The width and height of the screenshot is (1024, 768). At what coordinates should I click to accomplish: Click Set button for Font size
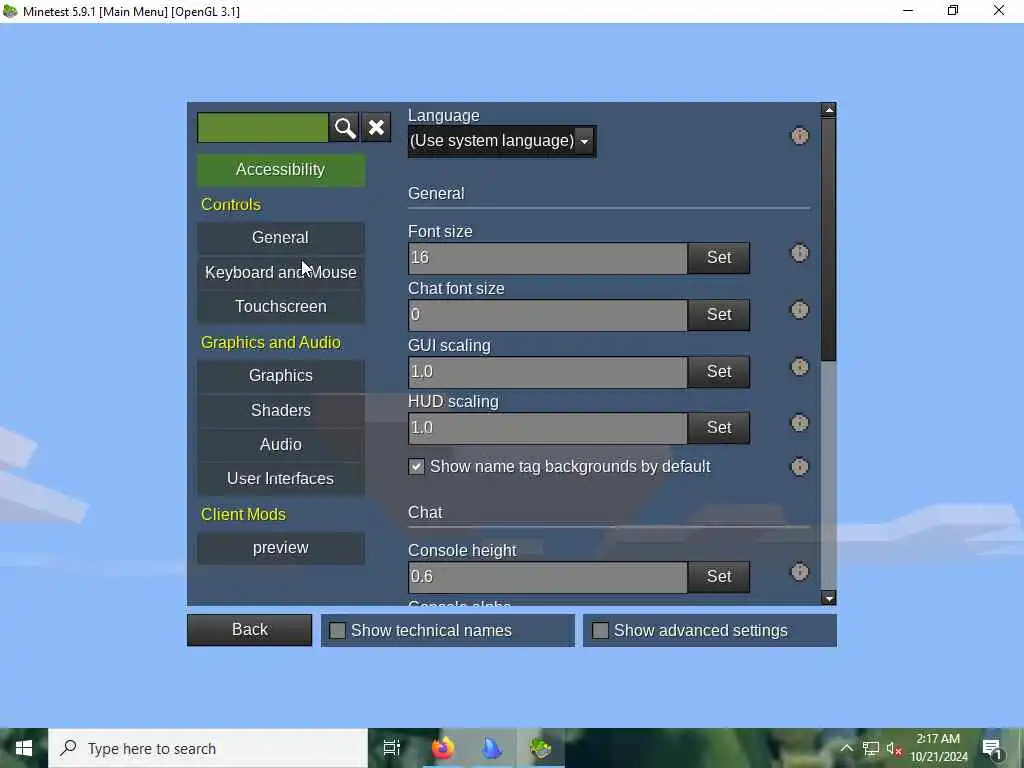pyautogui.click(x=718, y=257)
